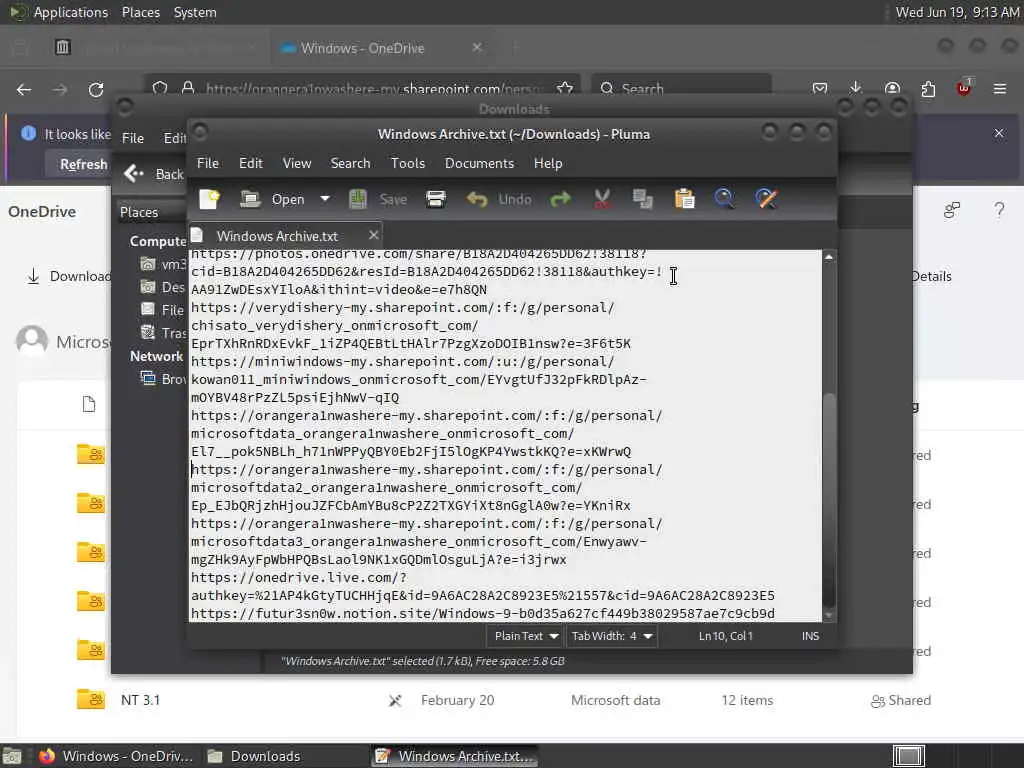Click the miniwindows-my.sharepoint.com URL line
Screen dimensions: 1024x768
tap(402, 362)
